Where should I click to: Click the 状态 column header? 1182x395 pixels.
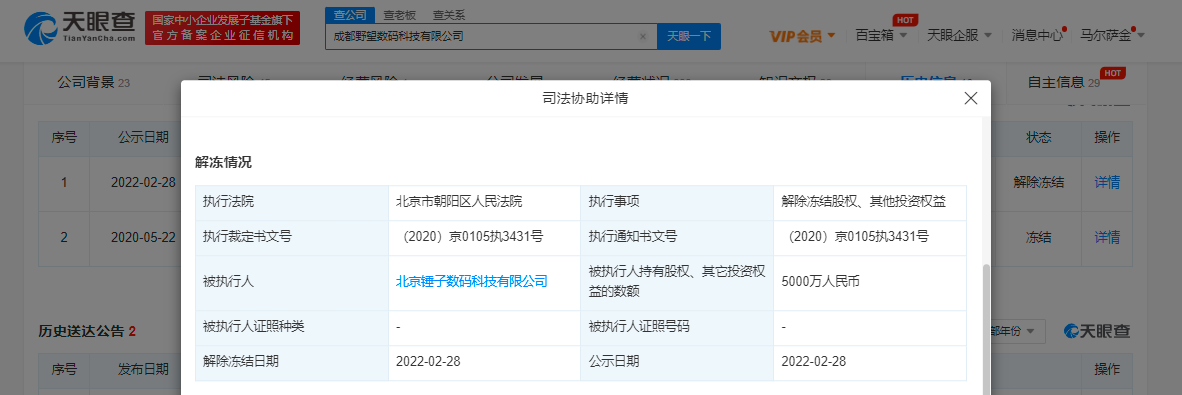1038,138
